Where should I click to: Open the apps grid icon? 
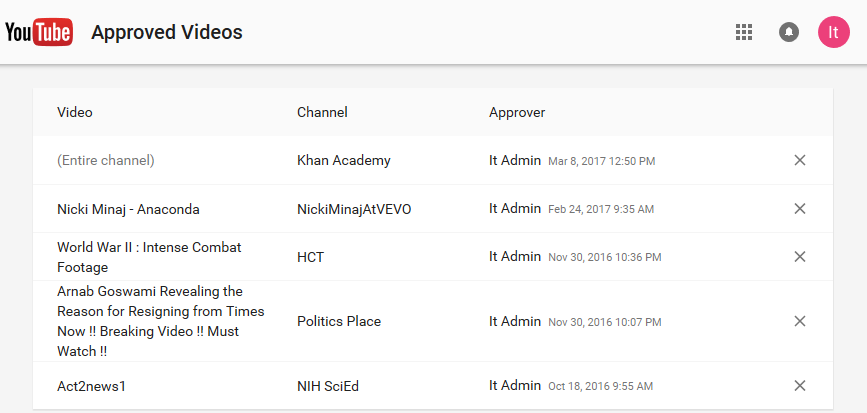[744, 32]
